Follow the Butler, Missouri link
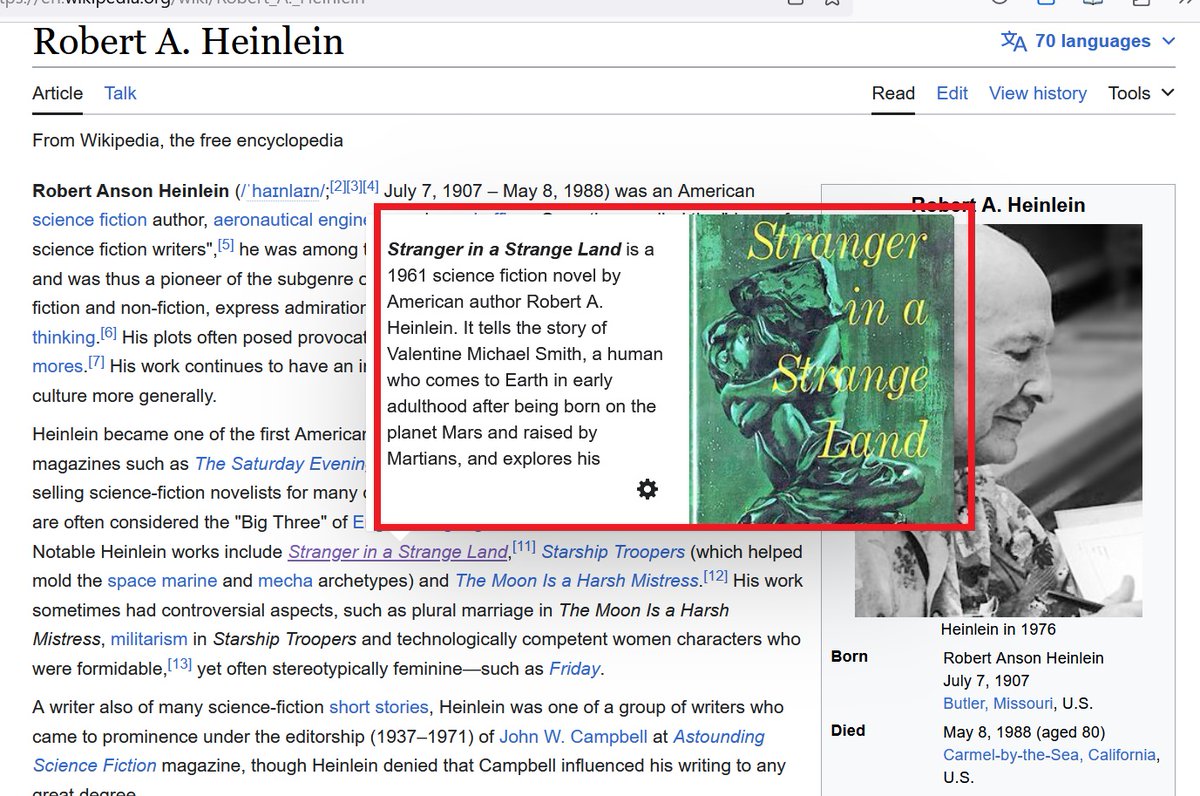This screenshot has width=1200, height=796. tap(997, 703)
